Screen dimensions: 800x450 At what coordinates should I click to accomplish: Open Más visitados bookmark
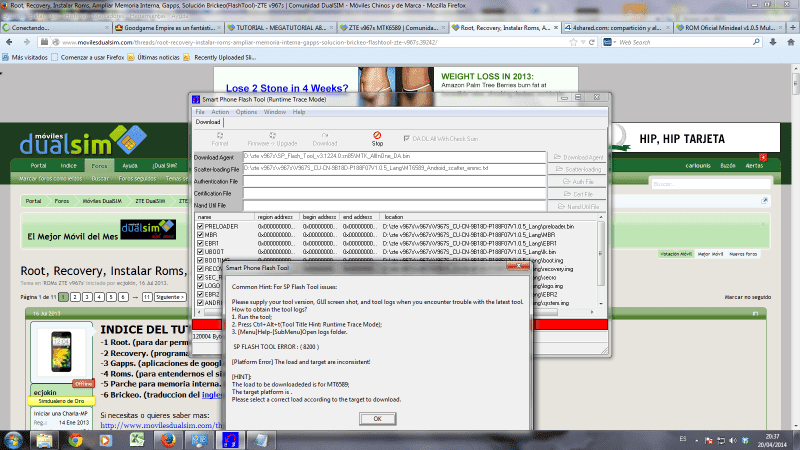click(25, 58)
